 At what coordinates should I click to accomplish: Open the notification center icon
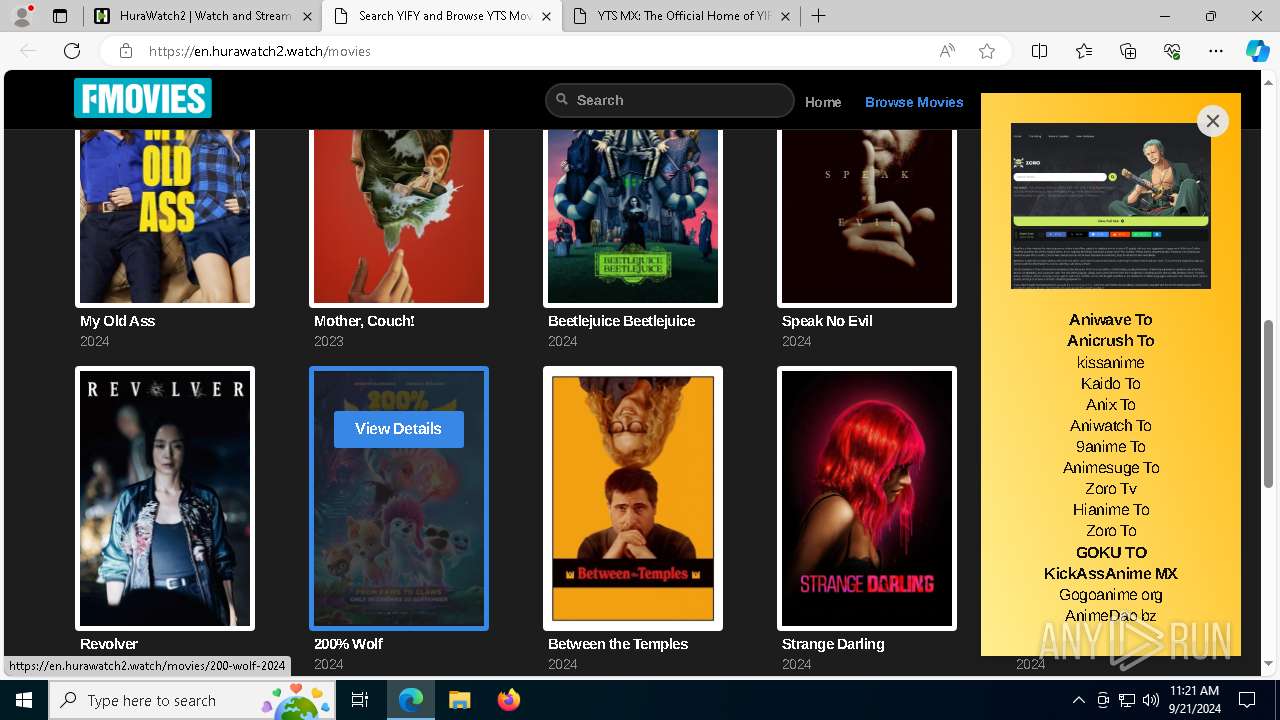click(1247, 700)
